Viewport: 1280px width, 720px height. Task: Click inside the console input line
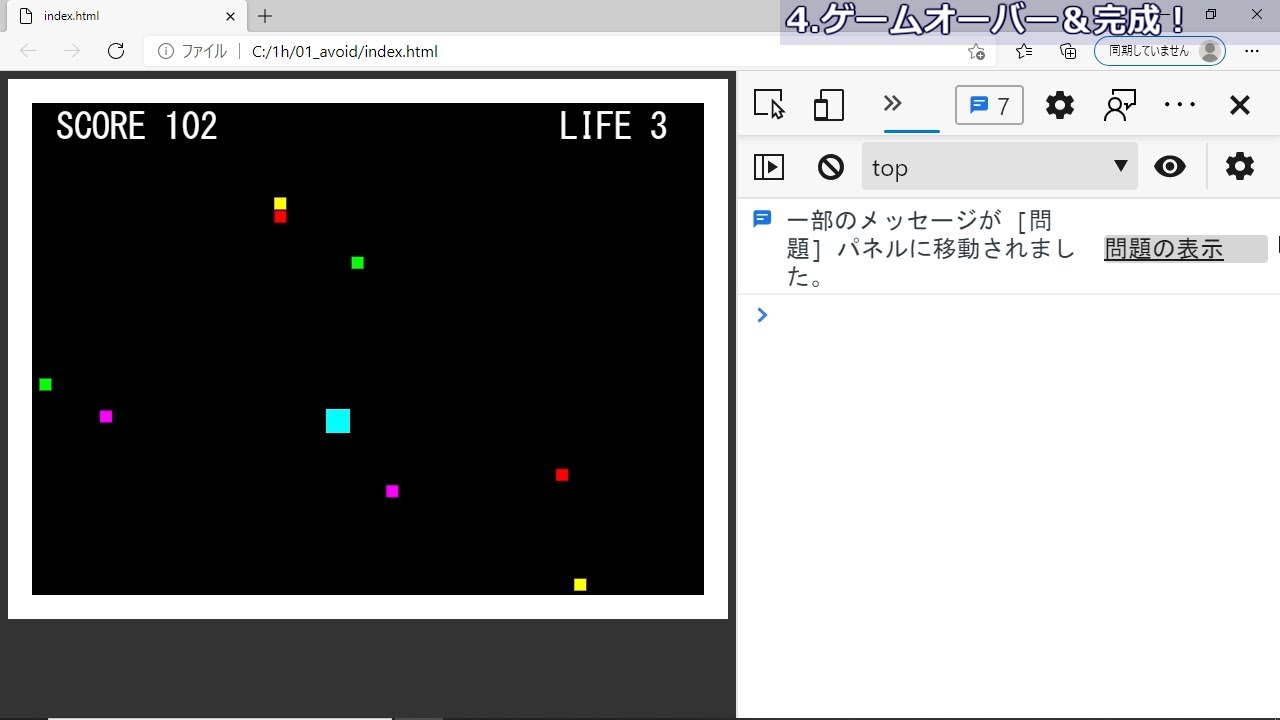pyautogui.click(x=900, y=315)
